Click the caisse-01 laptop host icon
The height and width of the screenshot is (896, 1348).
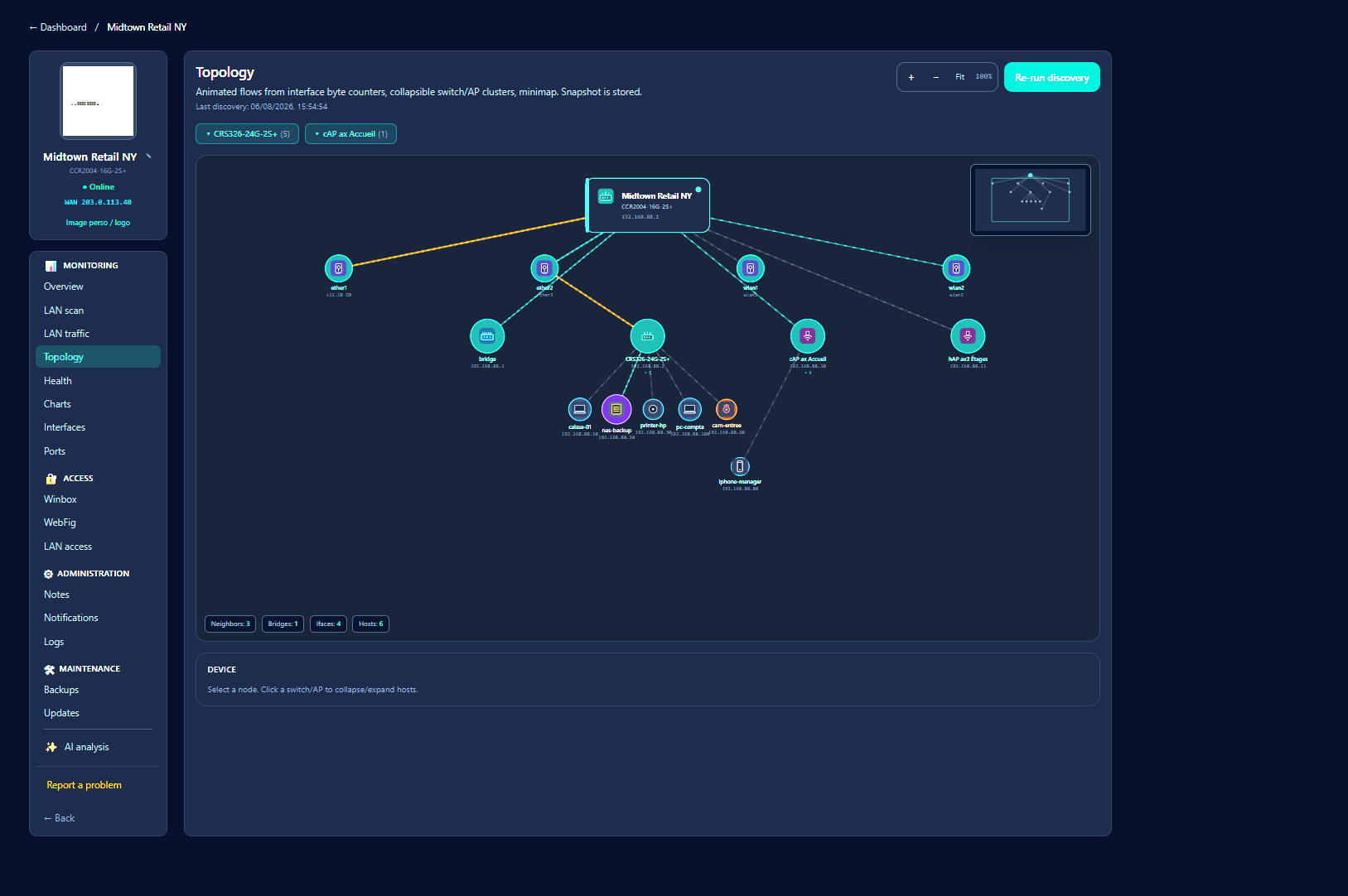pyautogui.click(x=580, y=409)
